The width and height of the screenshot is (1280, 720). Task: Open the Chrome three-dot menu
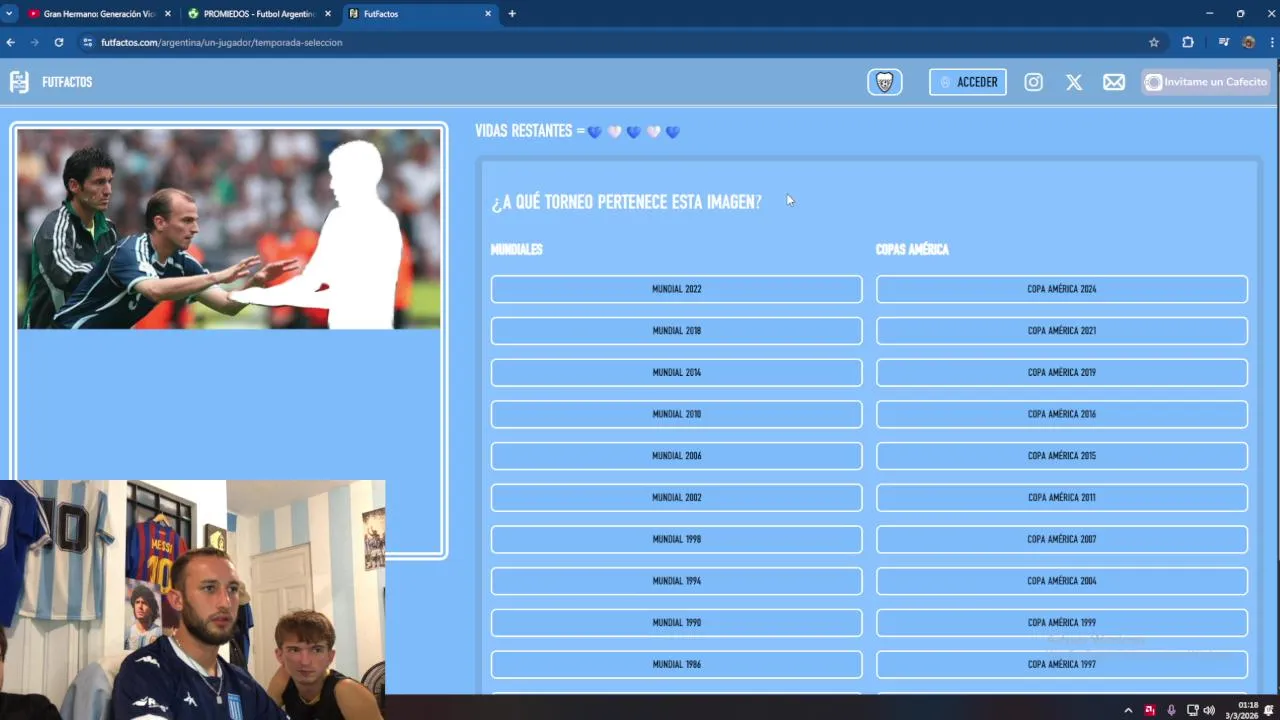[x=1272, y=42]
